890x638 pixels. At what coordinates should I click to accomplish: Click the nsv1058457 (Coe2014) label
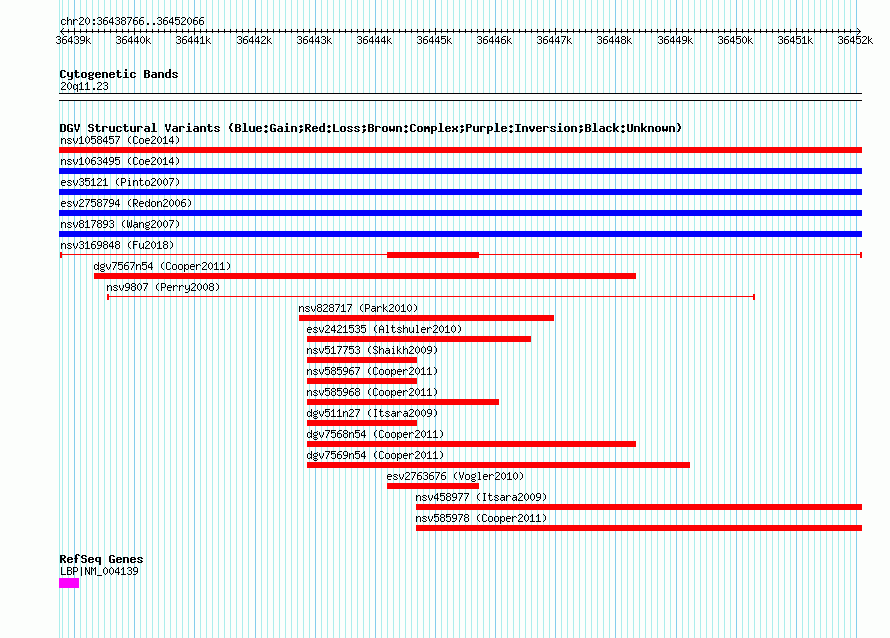coord(120,140)
